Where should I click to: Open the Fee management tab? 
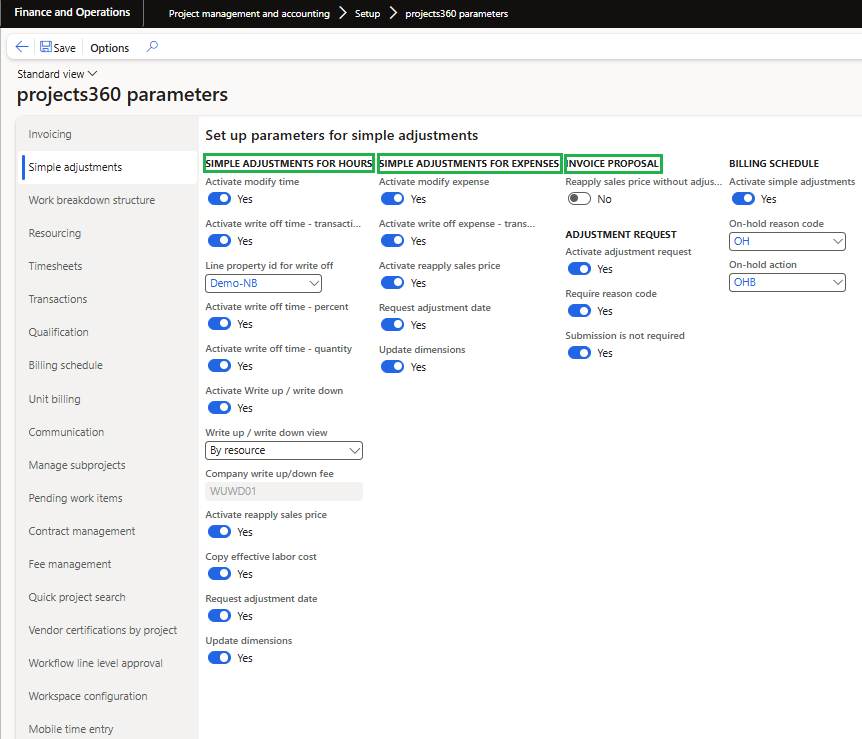[70, 564]
